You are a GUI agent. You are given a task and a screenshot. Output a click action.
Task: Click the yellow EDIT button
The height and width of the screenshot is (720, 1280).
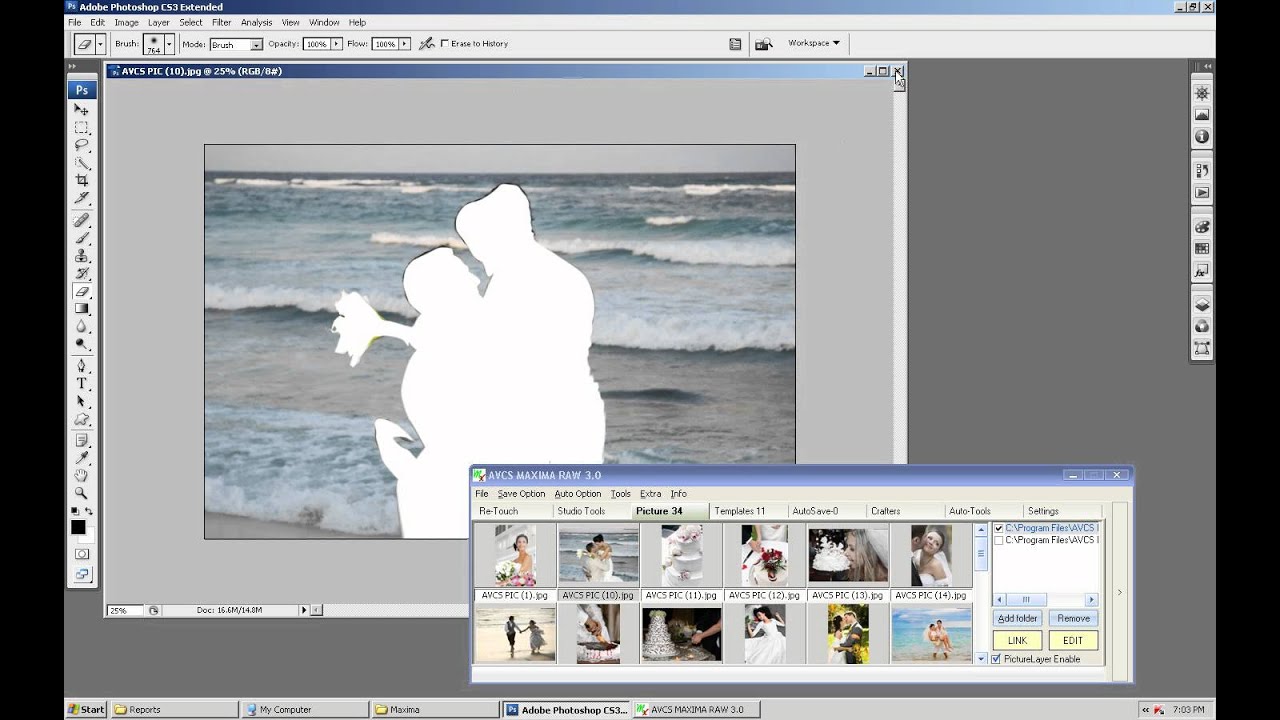coord(1073,640)
